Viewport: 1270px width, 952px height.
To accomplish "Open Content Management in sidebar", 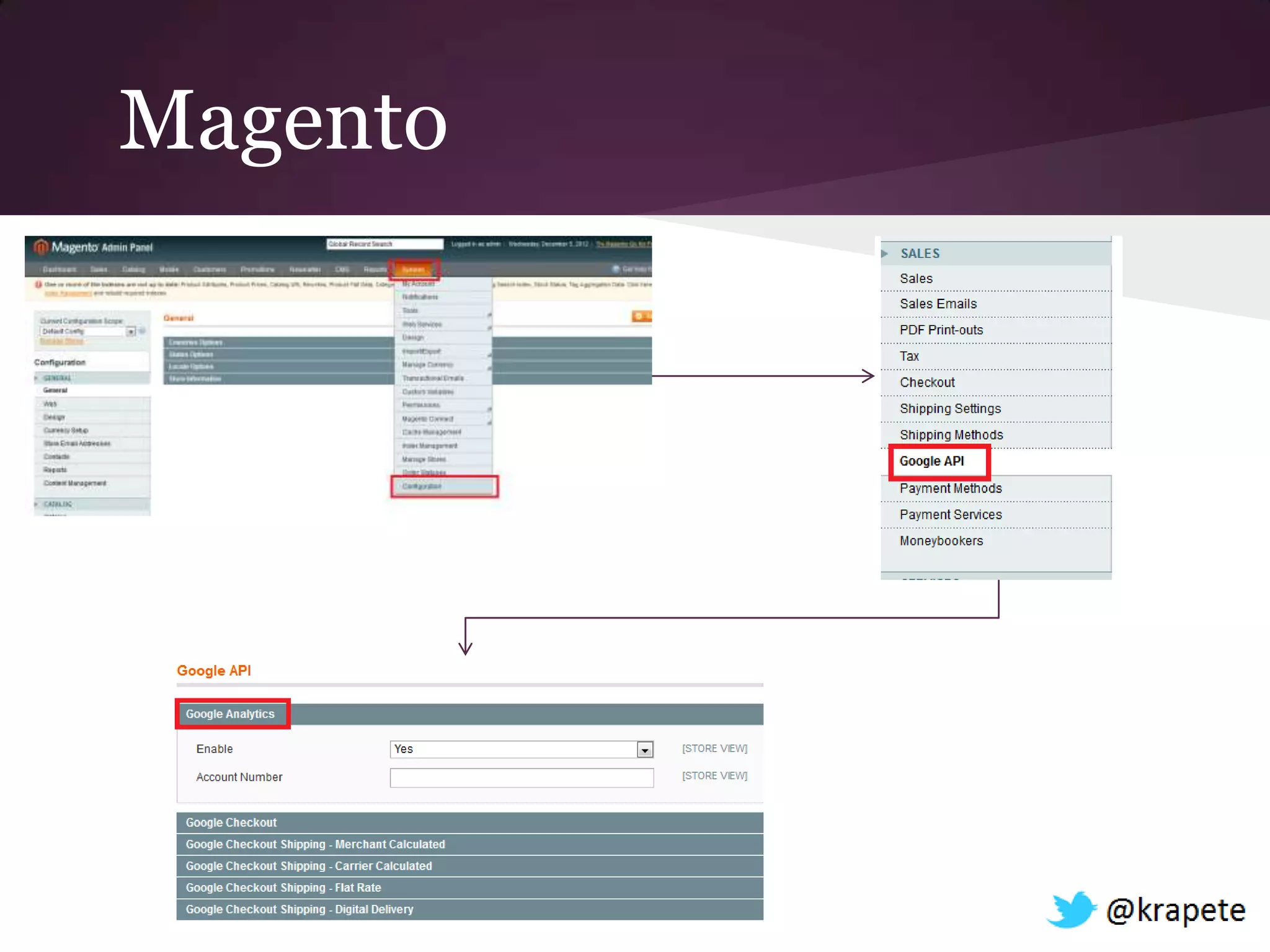I will click(92, 483).
